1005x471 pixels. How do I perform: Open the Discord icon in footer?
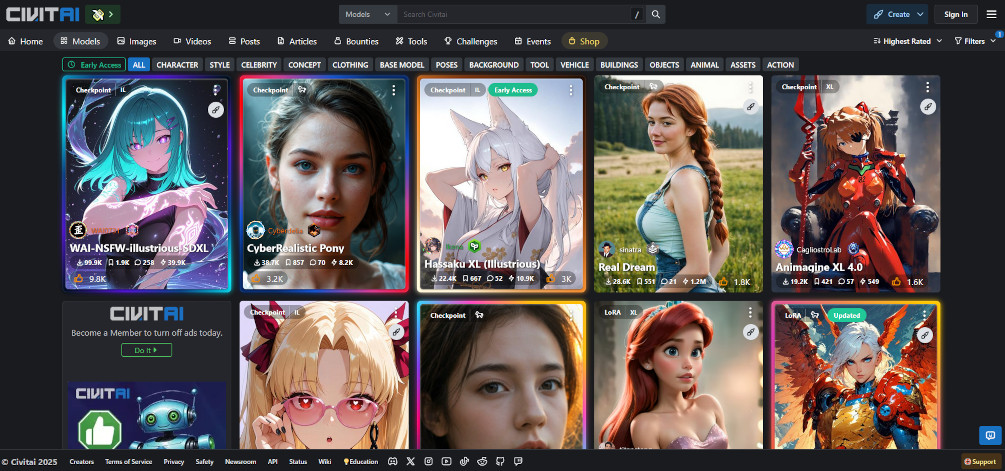tap(393, 461)
